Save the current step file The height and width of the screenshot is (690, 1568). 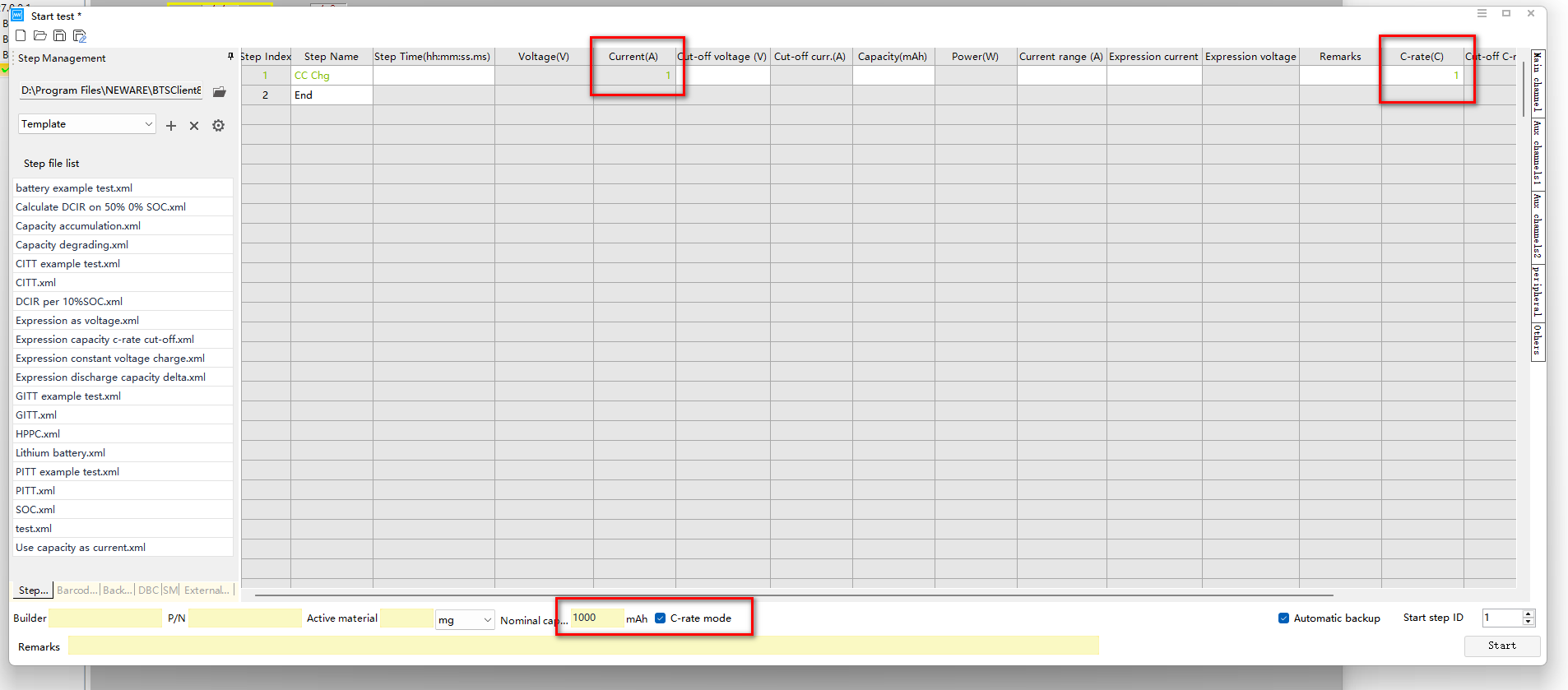[x=59, y=35]
